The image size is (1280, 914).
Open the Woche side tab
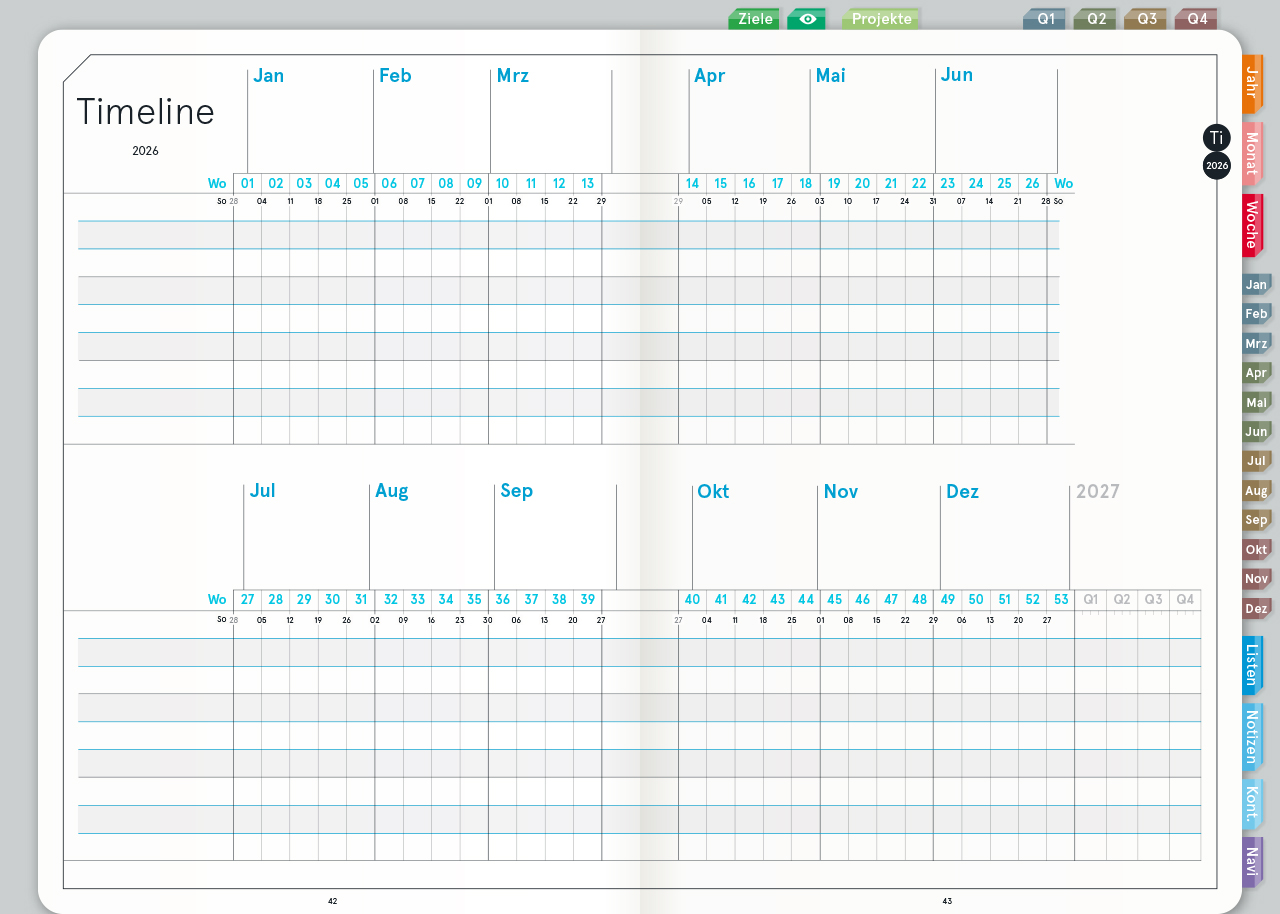pos(1252,226)
